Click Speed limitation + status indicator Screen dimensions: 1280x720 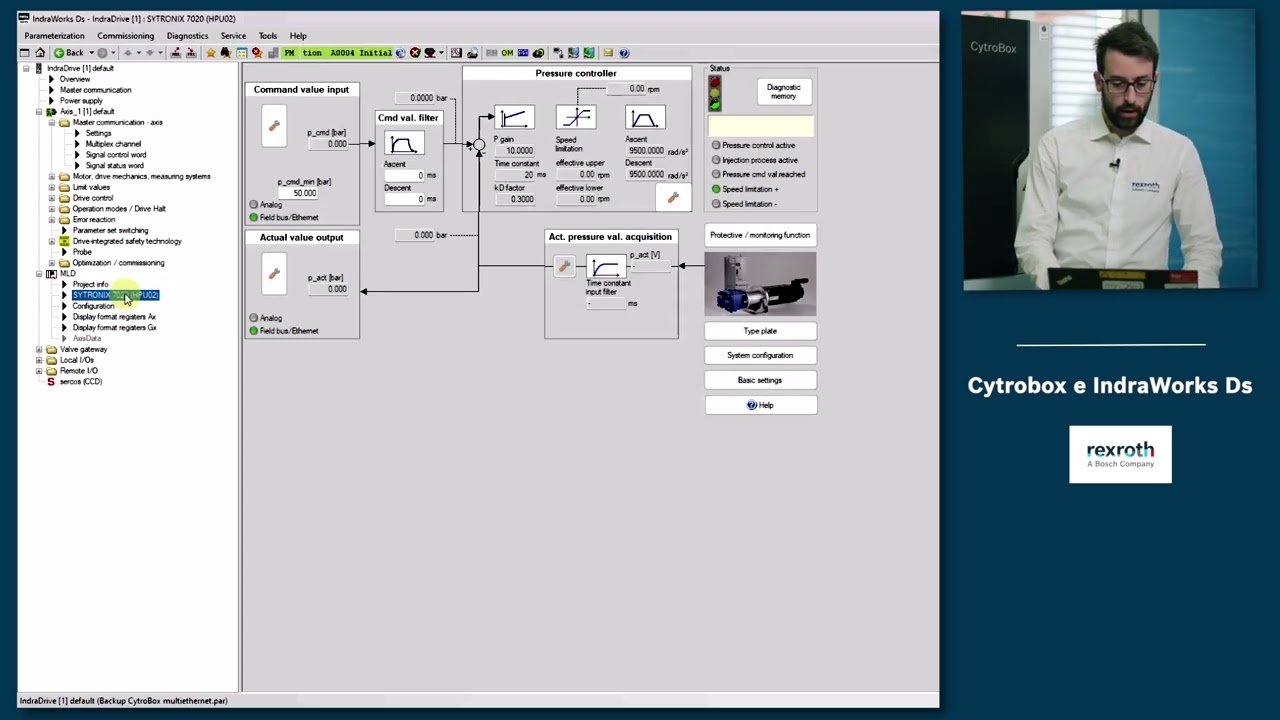coord(716,189)
